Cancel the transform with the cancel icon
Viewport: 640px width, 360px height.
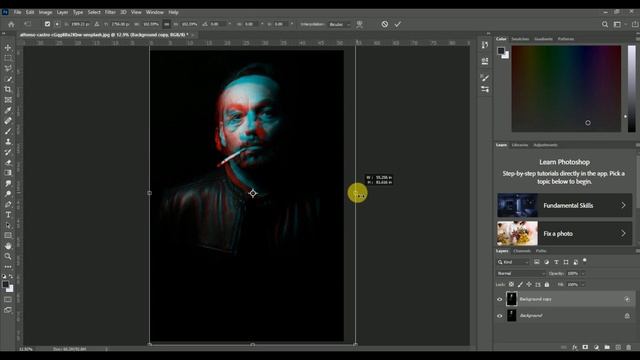coord(384,24)
